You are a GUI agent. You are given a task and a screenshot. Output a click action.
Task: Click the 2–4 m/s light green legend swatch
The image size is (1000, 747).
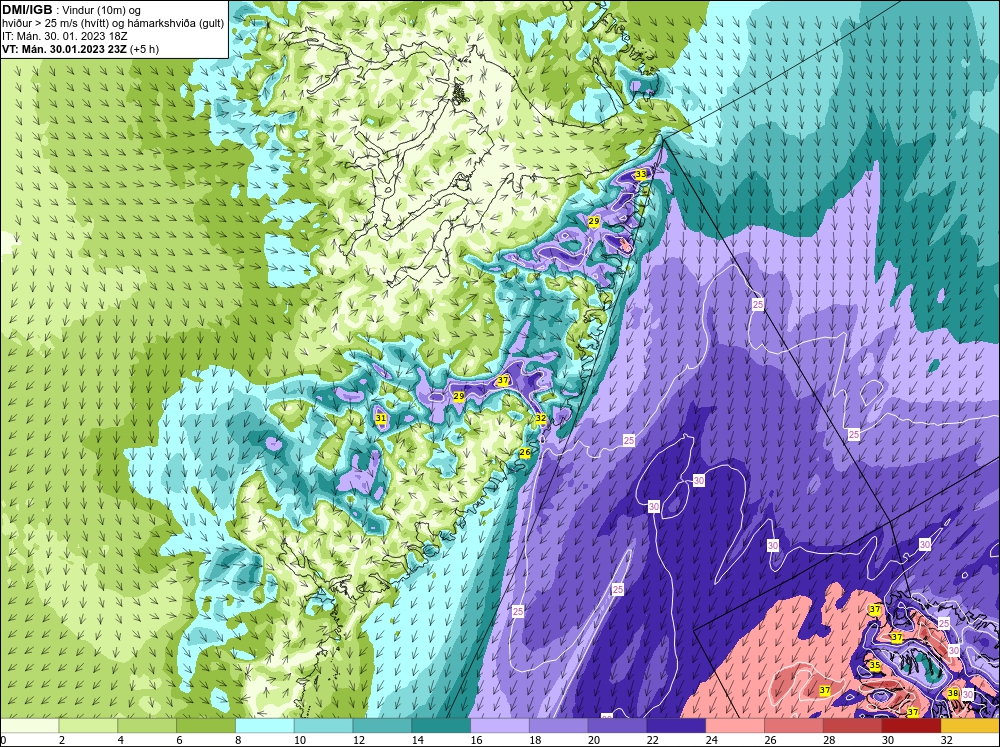click(x=88, y=726)
